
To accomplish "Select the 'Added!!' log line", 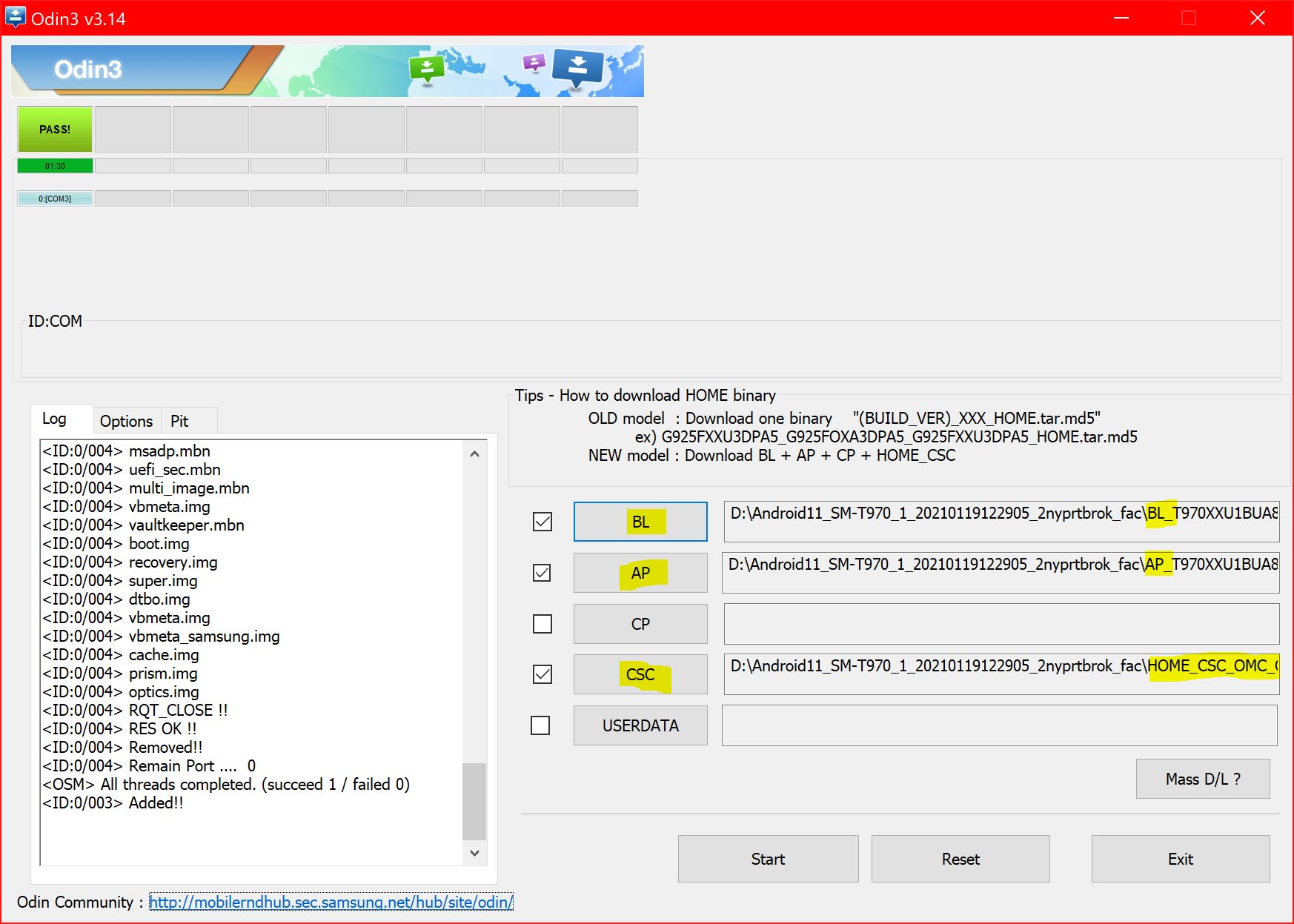I will point(113,802).
